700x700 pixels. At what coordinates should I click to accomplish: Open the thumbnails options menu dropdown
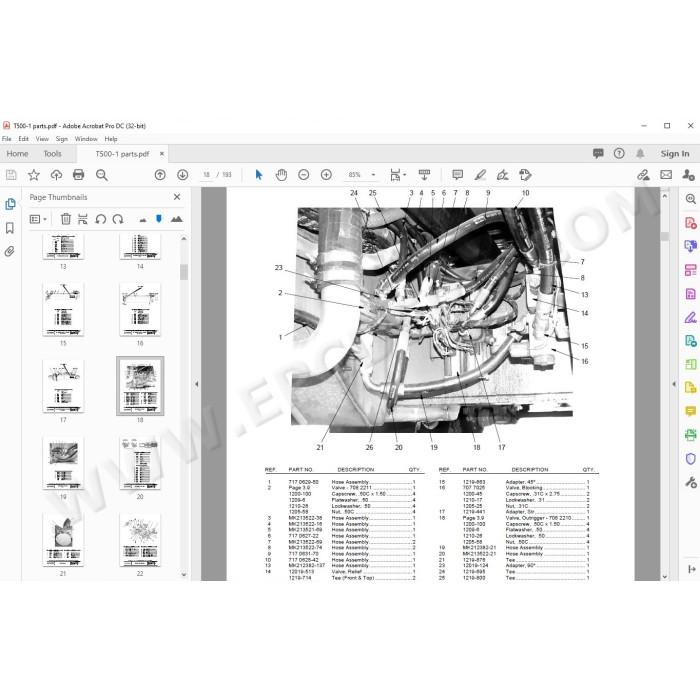[x=38, y=219]
